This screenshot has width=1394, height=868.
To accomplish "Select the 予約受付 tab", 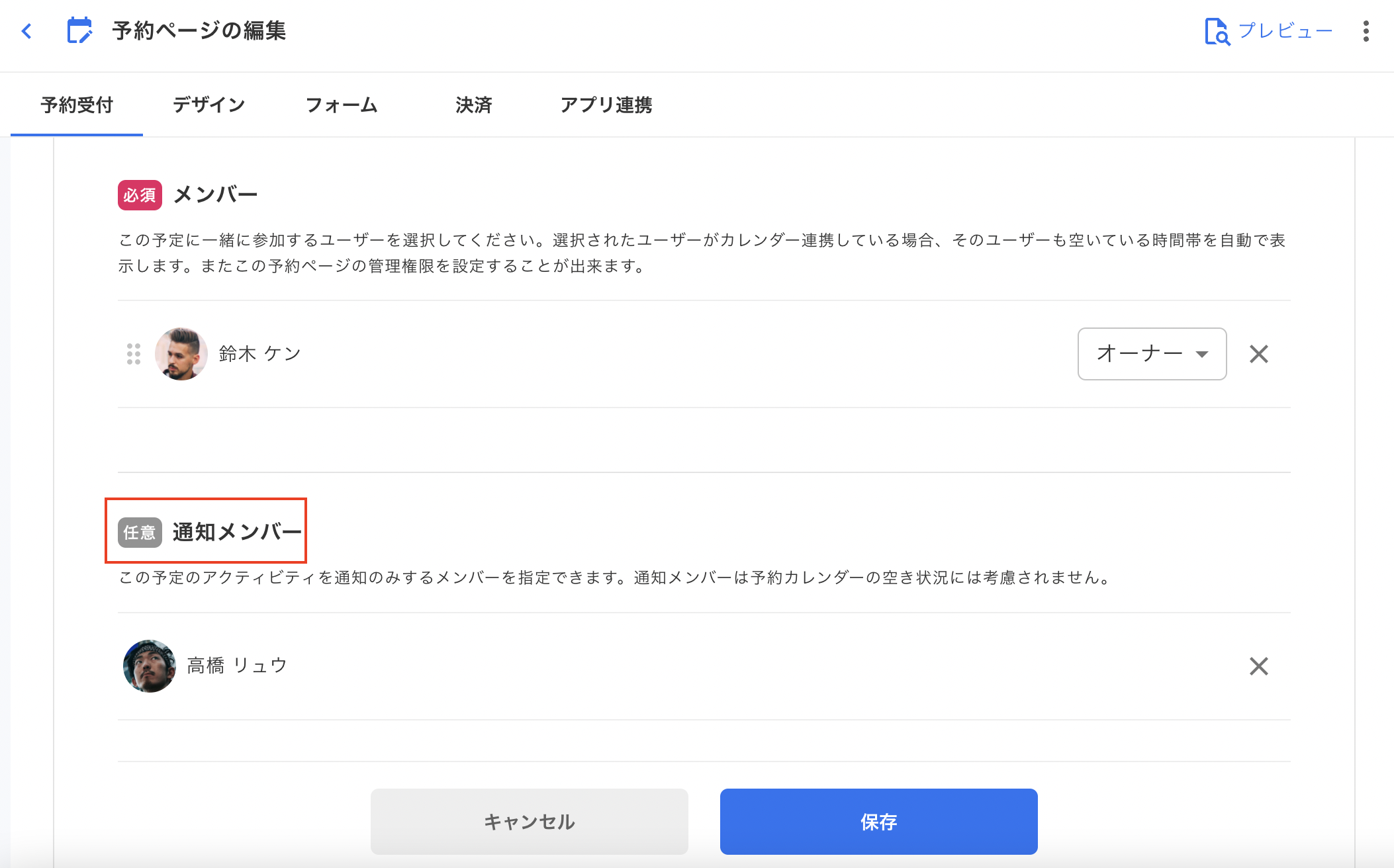I will (x=77, y=105).
